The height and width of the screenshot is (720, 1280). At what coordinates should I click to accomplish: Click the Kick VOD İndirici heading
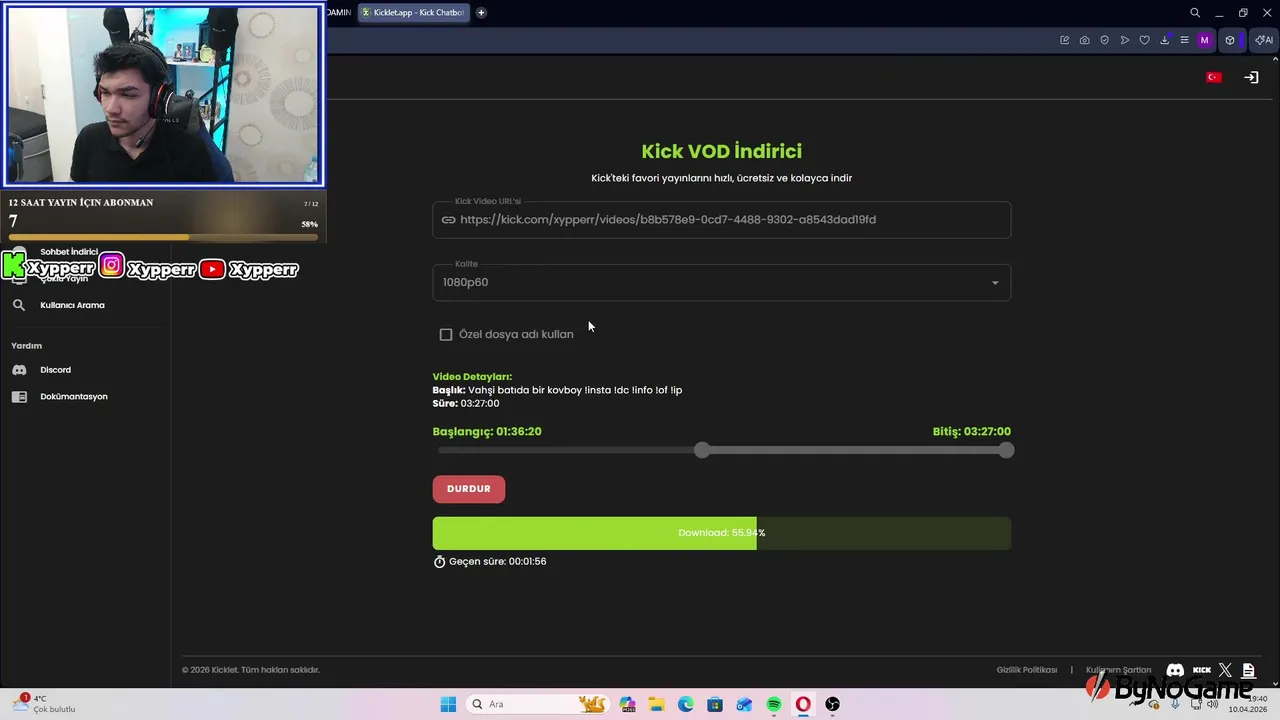(722, 152)
